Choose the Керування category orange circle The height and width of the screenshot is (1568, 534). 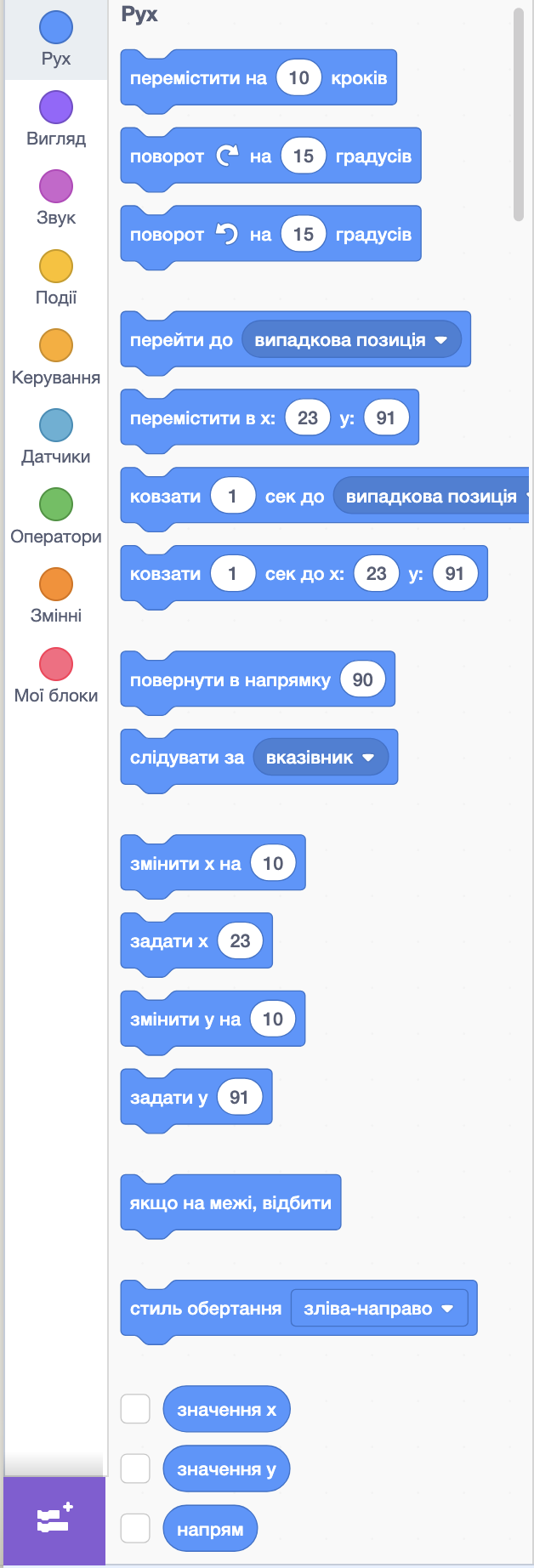(x=56, y=345)
